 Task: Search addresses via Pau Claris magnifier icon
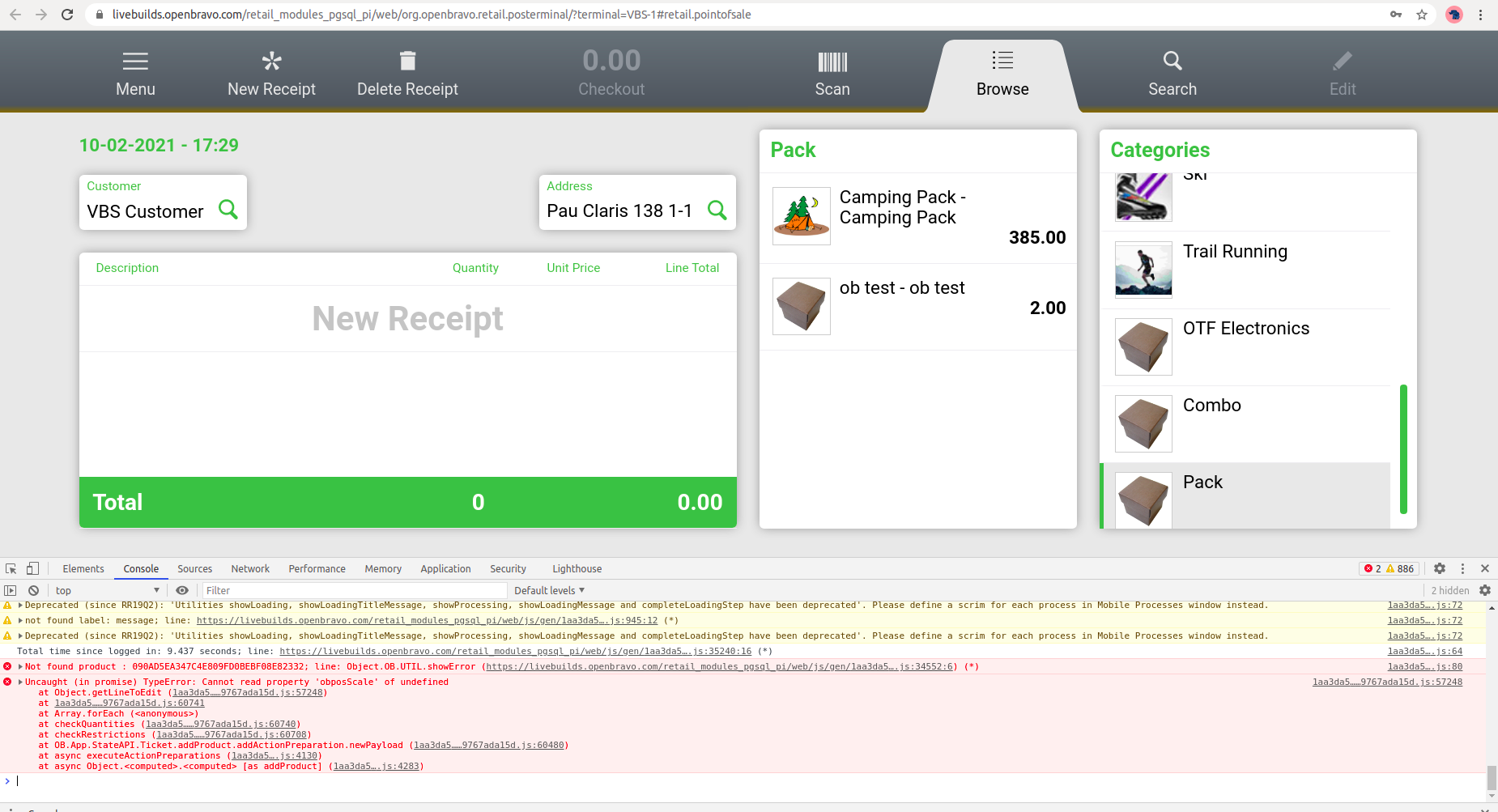pyautogui.click(x=717, y=210)
